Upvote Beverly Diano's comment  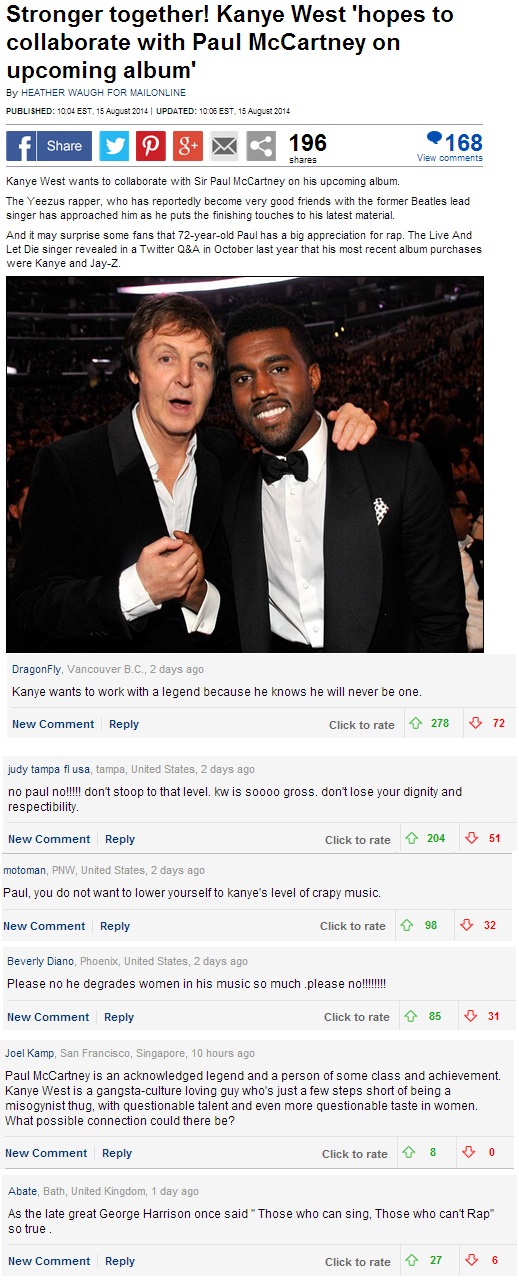pos(410,1016)
